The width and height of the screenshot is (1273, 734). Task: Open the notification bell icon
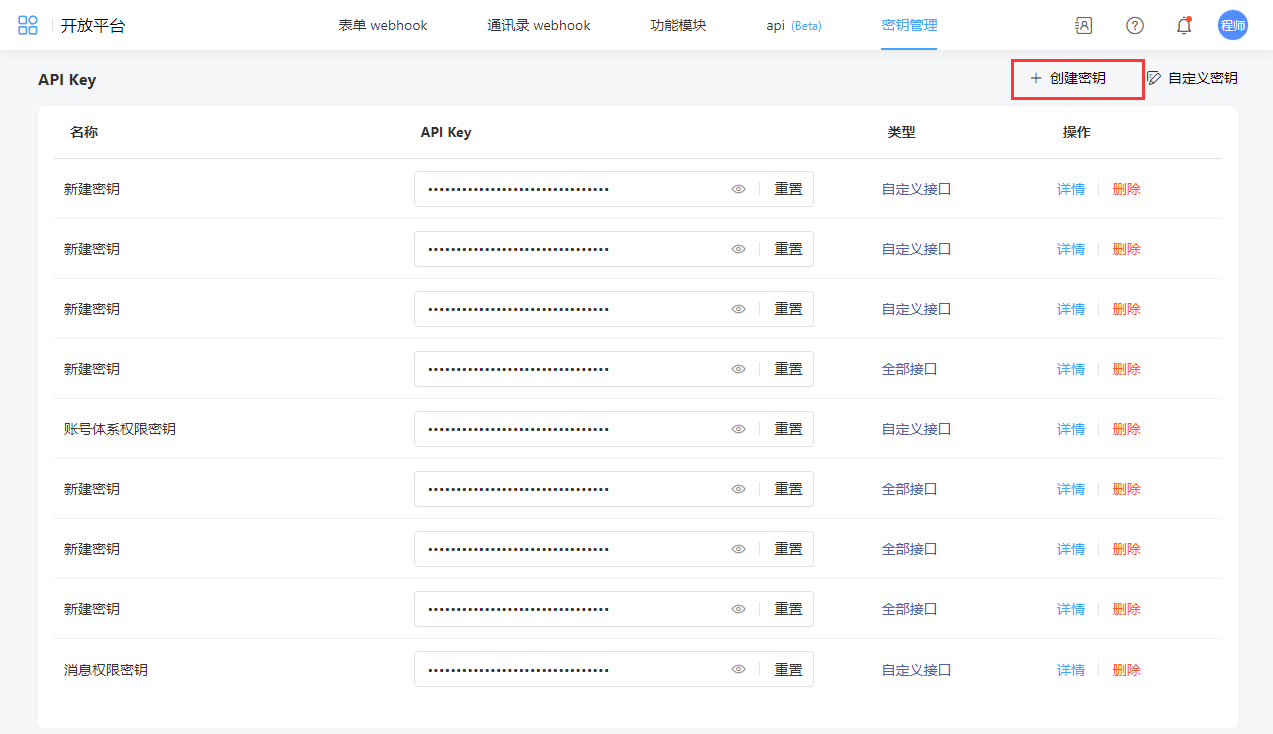(x=1184, y=26)
